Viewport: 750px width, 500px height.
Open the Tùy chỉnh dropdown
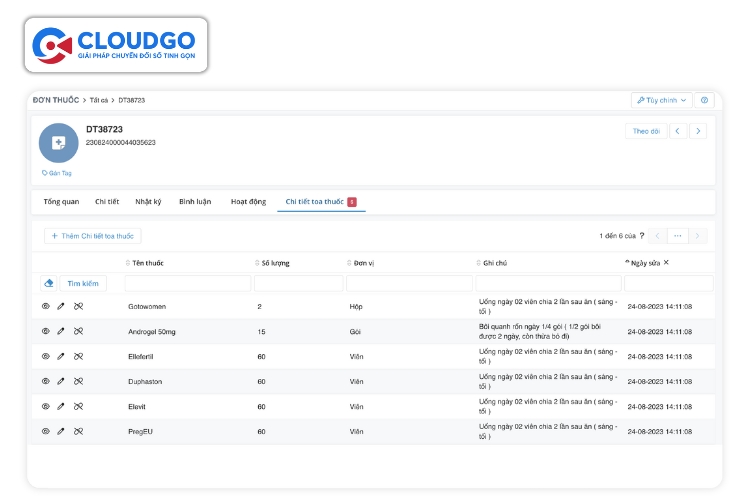tap(661, 100)
